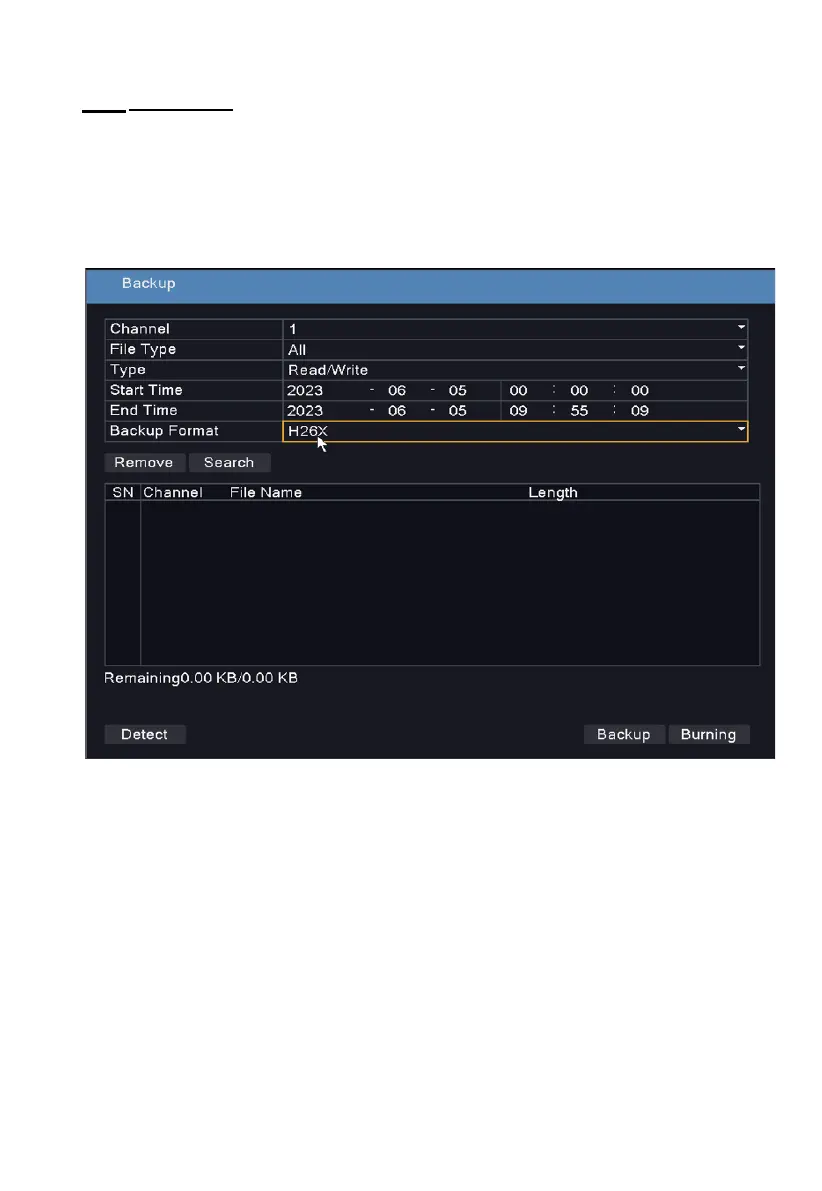Screen dimensions: 822x1191
Task: Click the Remove button
Action: 144,463
